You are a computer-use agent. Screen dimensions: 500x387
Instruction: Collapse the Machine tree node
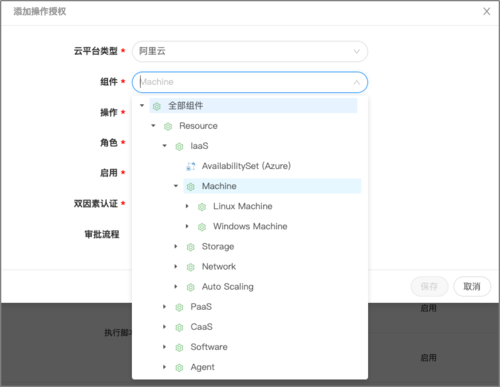[176, 186]
